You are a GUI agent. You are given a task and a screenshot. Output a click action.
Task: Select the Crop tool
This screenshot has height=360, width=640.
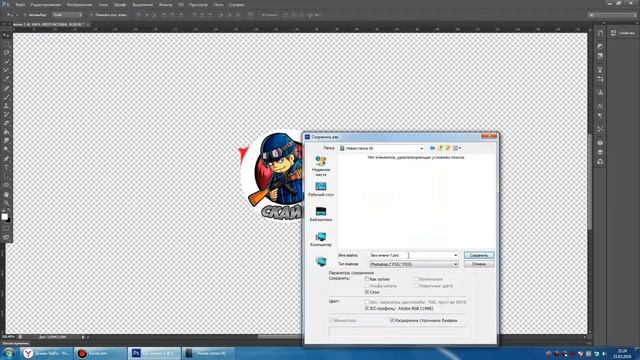point(6,70)
